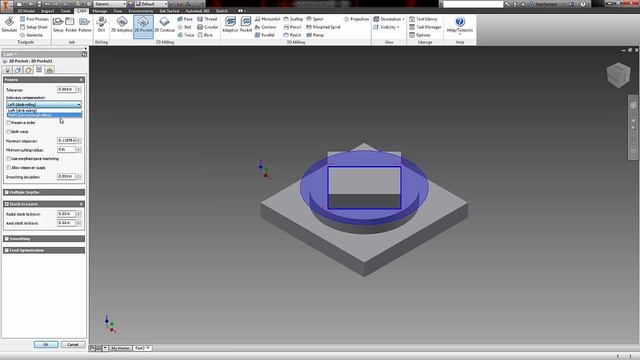Select the Radial strategy
This screenshot has width=640, height=360.
click(292, 35)
